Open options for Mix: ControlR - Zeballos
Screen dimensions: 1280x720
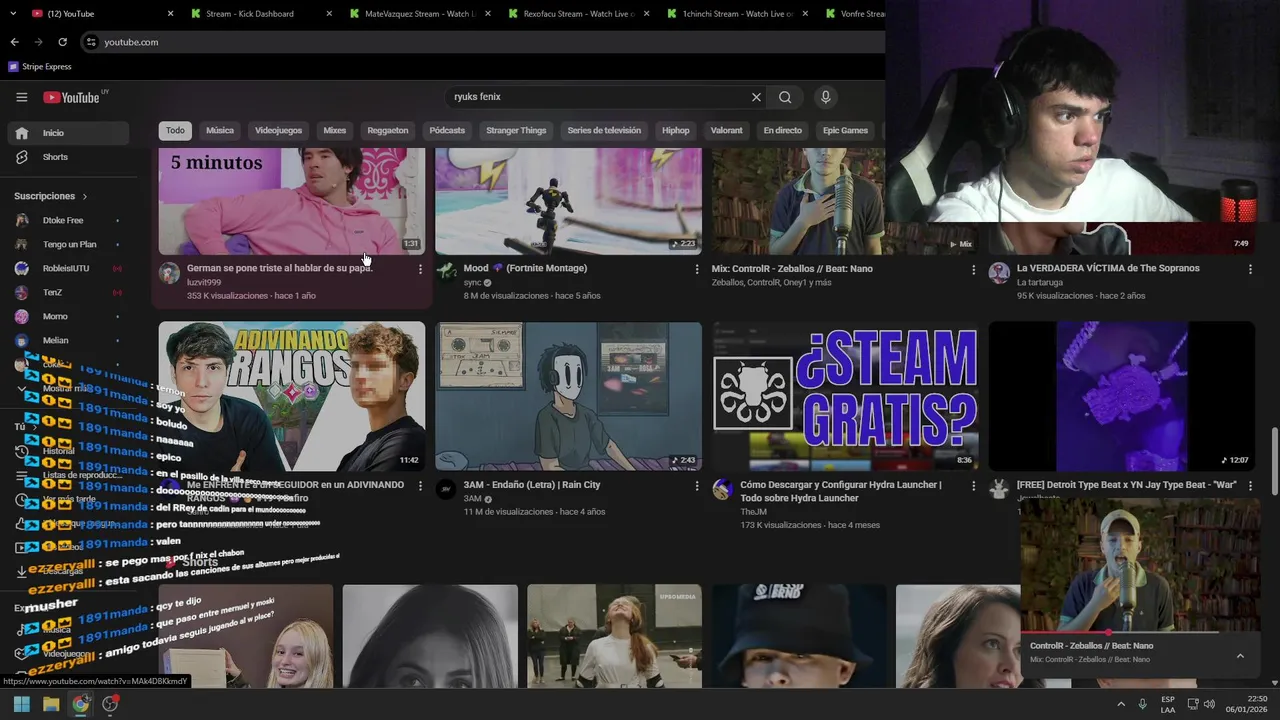point(973,269)
